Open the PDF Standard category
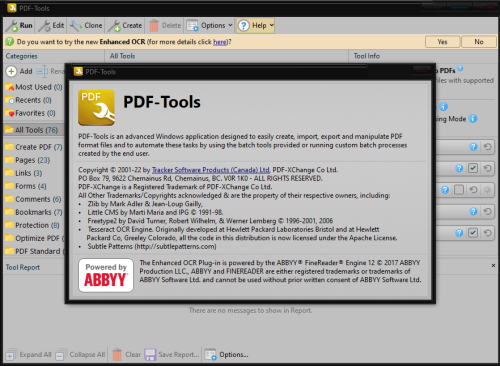The height and width of the screenshot is (366, 500). point(34,251)
